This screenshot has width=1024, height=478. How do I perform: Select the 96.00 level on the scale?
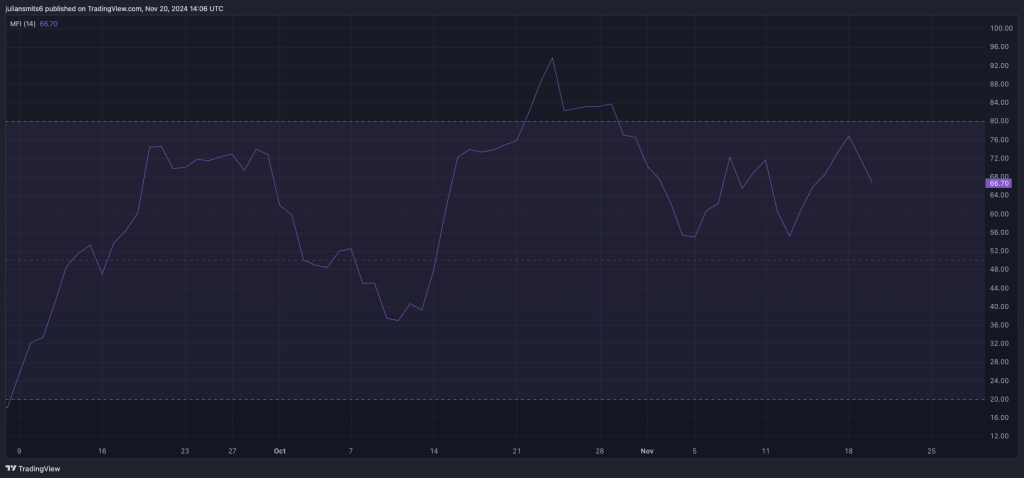click(1001, 47)
